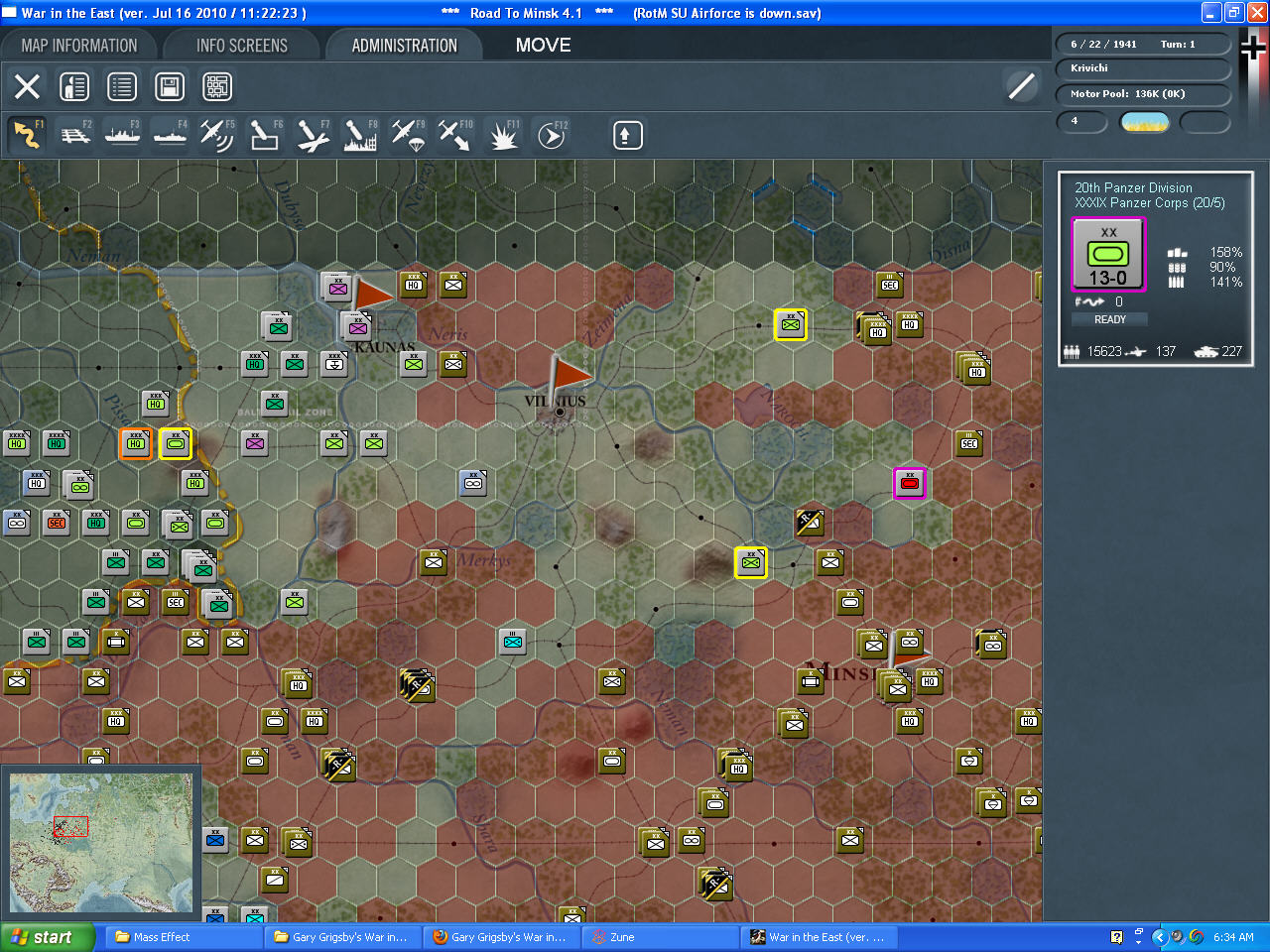1270x952 pixels.
Task: Select the F10 air transfer mode
Action: [x=455, y=135]
